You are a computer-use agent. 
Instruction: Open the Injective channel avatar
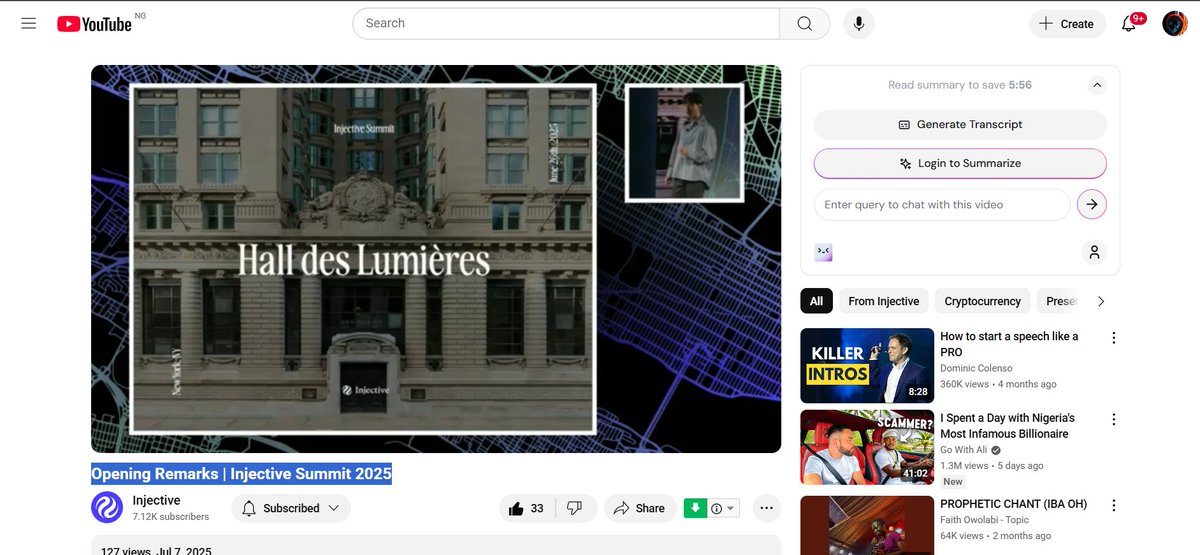tap(107, 508)
